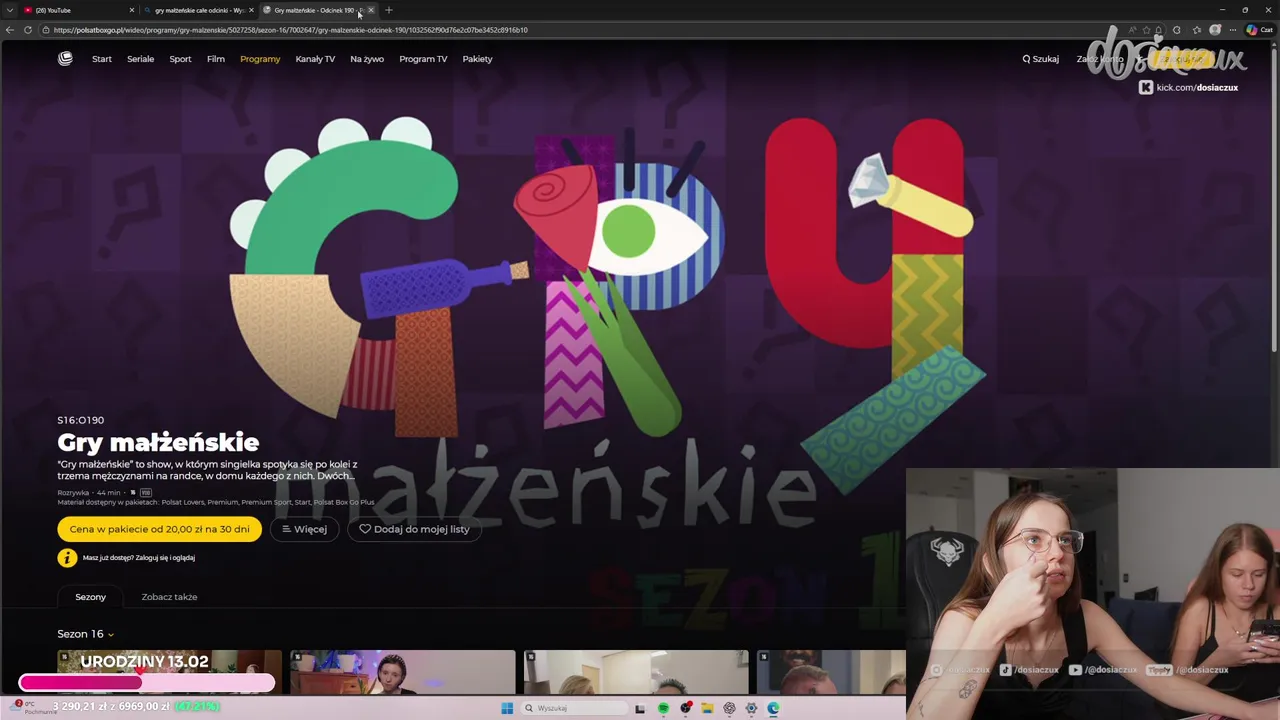Open the Seriale menu item

tap(140, 59)
